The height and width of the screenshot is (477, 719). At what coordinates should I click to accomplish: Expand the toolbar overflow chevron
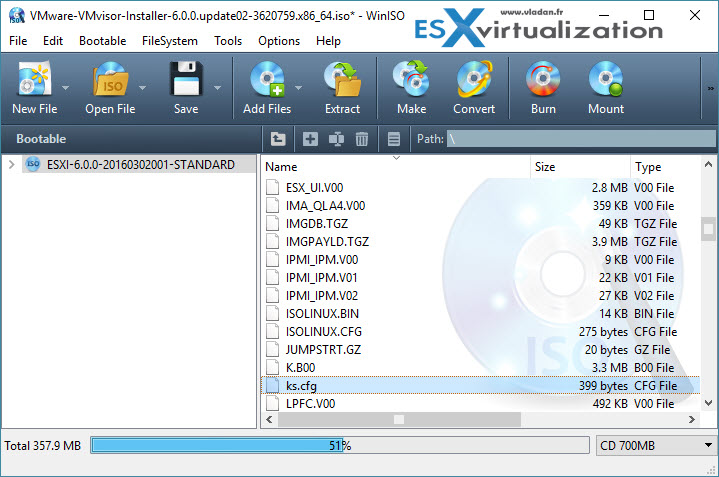710,88
